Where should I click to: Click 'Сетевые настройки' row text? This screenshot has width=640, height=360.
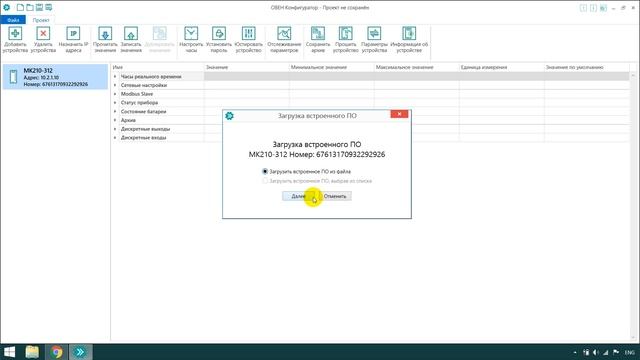point(144,85)
